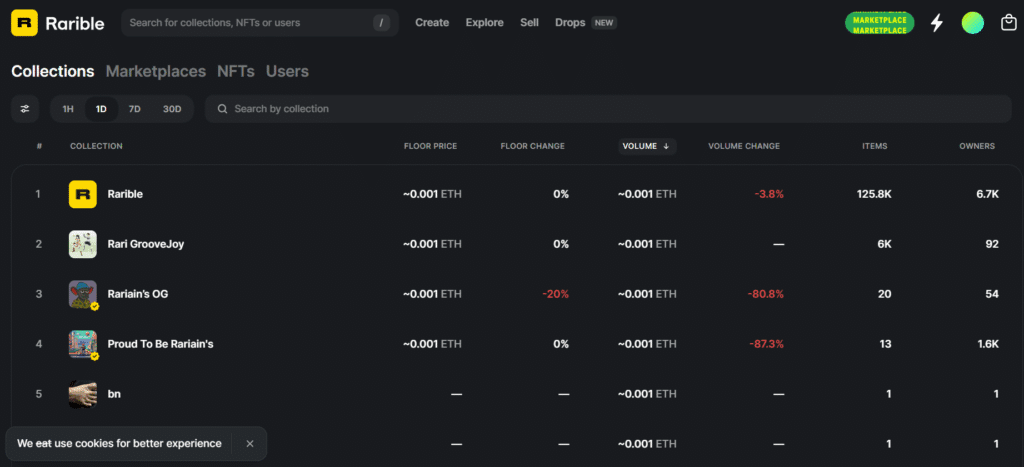Image resolution: width=1024 pixels, height=467 pixels.
Task: Open the Sell menu item
Action: pos(530,23)
